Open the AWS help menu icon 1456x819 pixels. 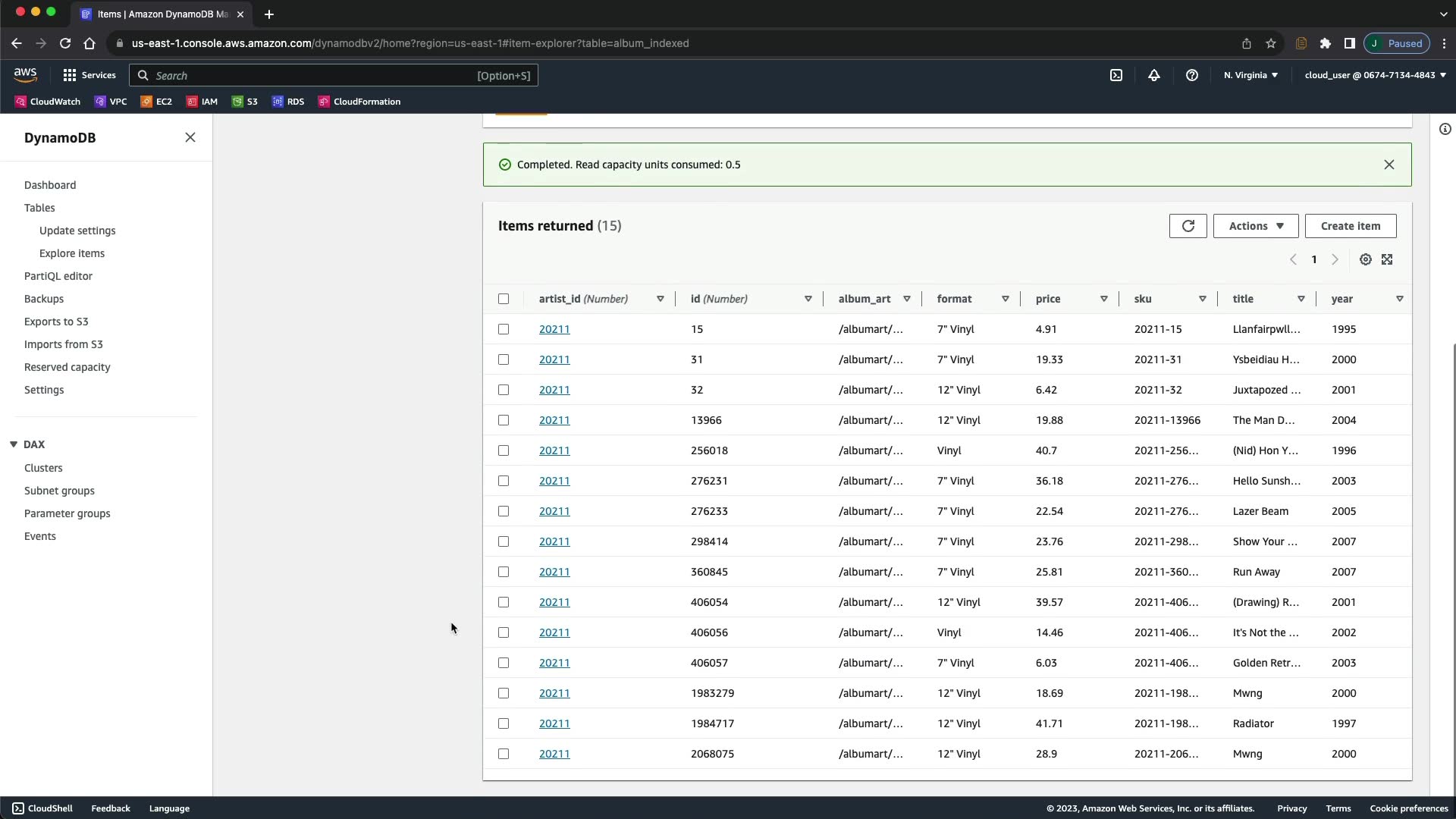coord(1192,75)
